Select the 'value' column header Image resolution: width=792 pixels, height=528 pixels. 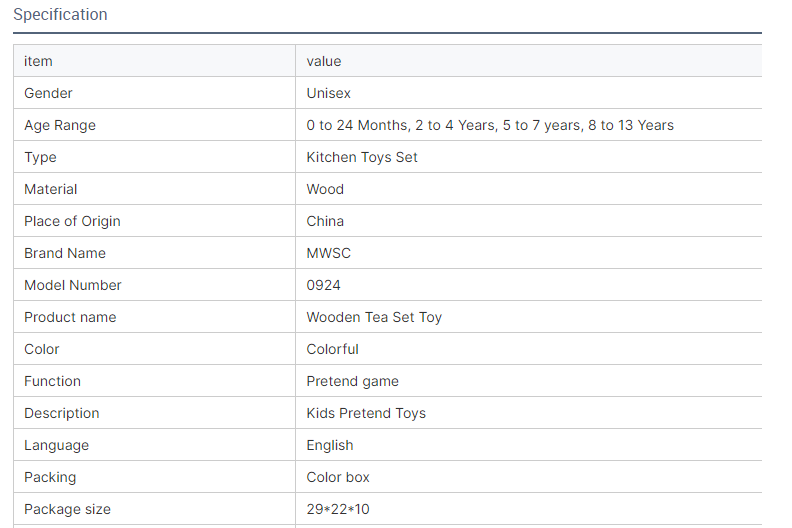[x=324, y=61]
